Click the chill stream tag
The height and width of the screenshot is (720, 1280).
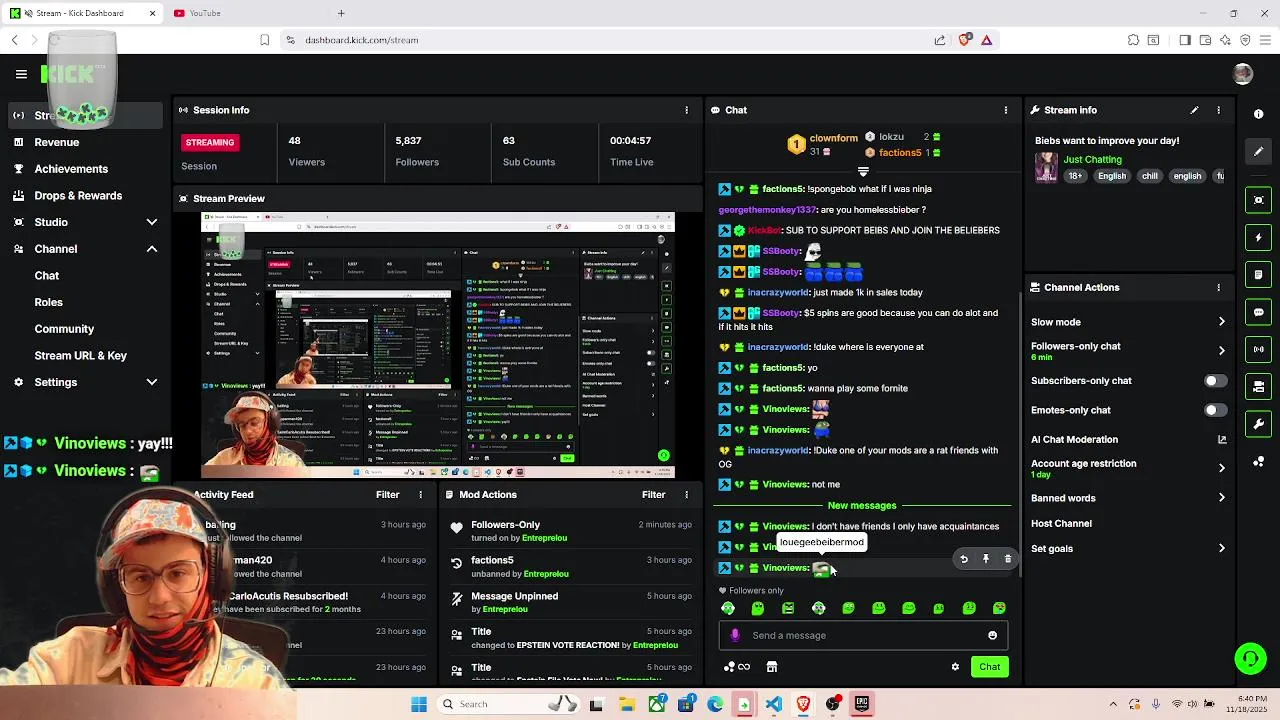coord(1150,176)
